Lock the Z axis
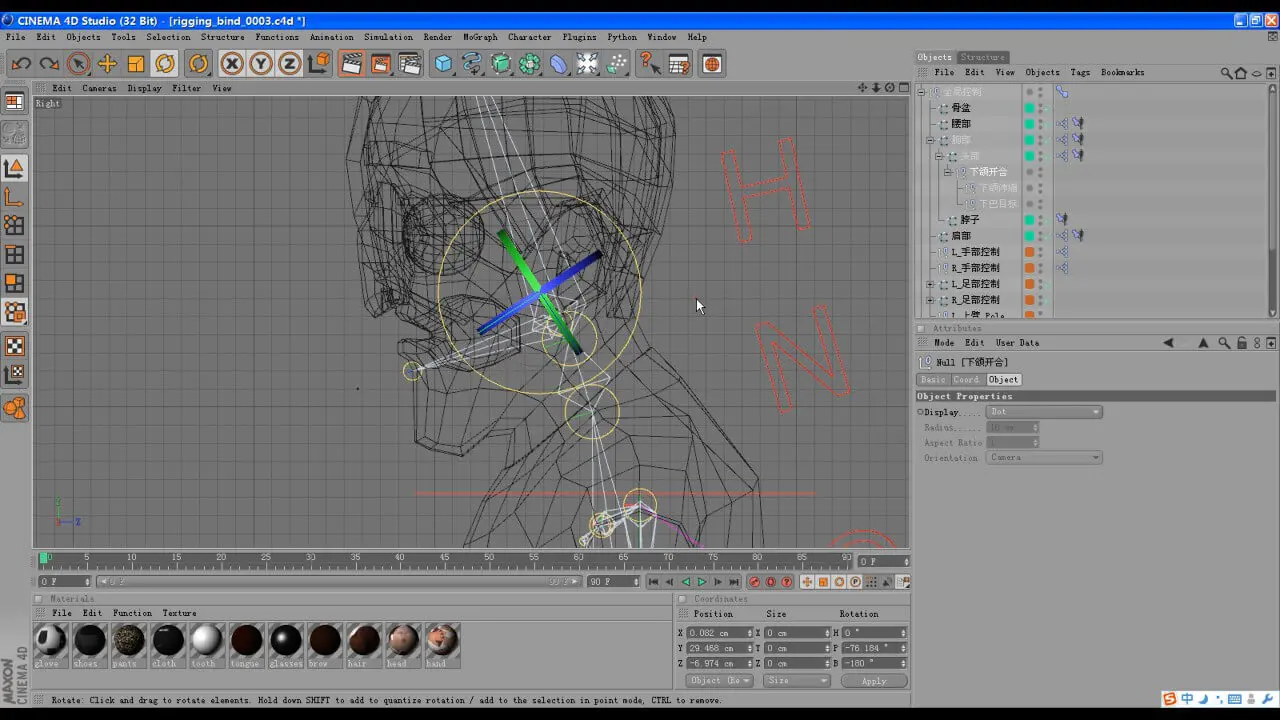This screenshot has height=720, width=1280. pos(290,64)
